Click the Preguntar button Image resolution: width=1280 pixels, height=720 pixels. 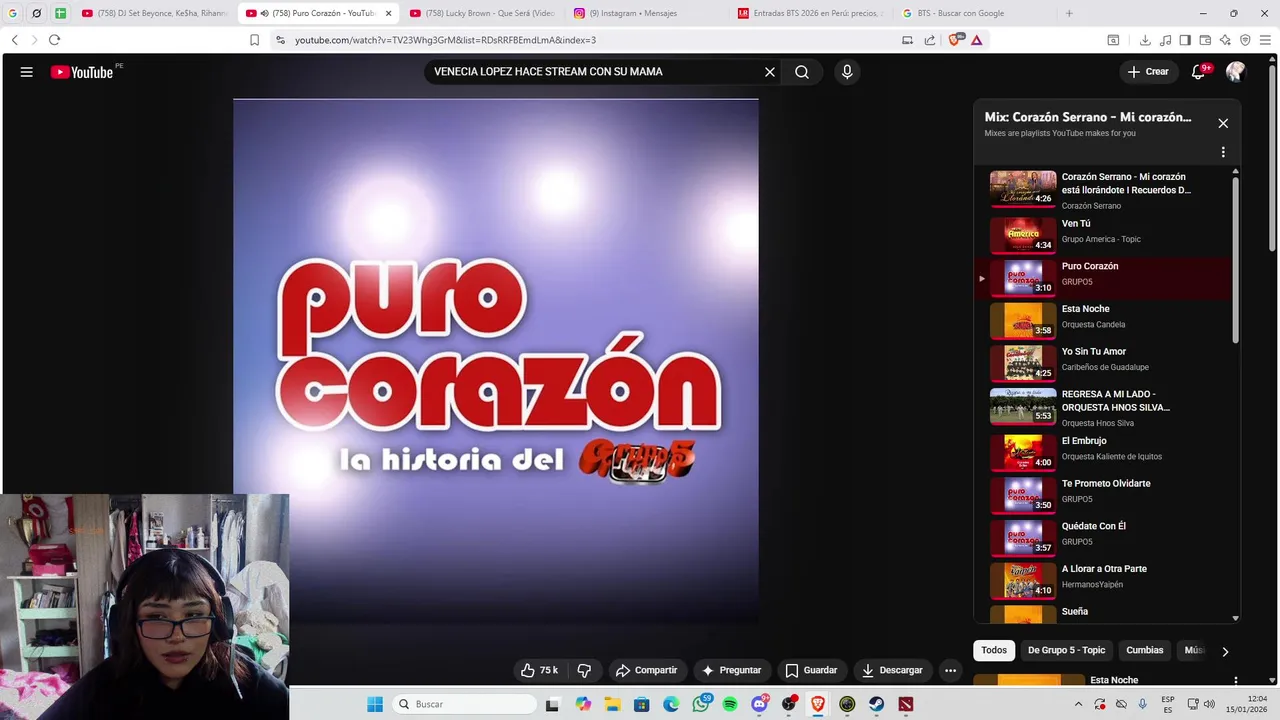click(731, 670)
